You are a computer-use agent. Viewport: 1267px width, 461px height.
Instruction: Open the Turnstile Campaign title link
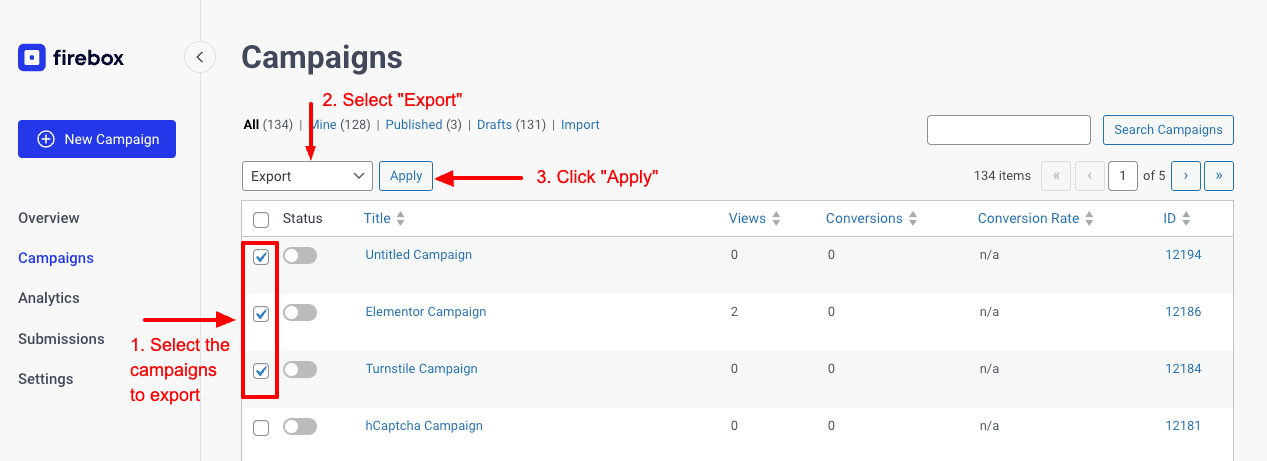point(421,369)
